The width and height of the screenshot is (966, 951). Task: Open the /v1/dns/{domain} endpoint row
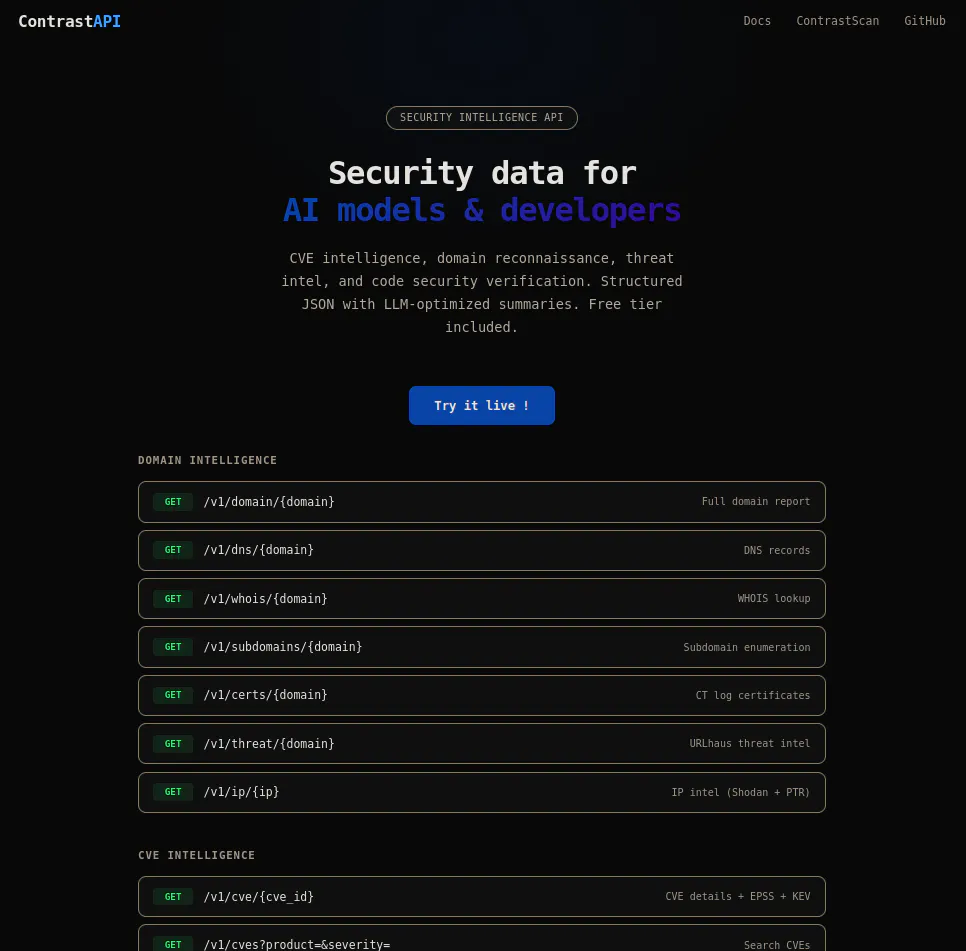[482, 550]
